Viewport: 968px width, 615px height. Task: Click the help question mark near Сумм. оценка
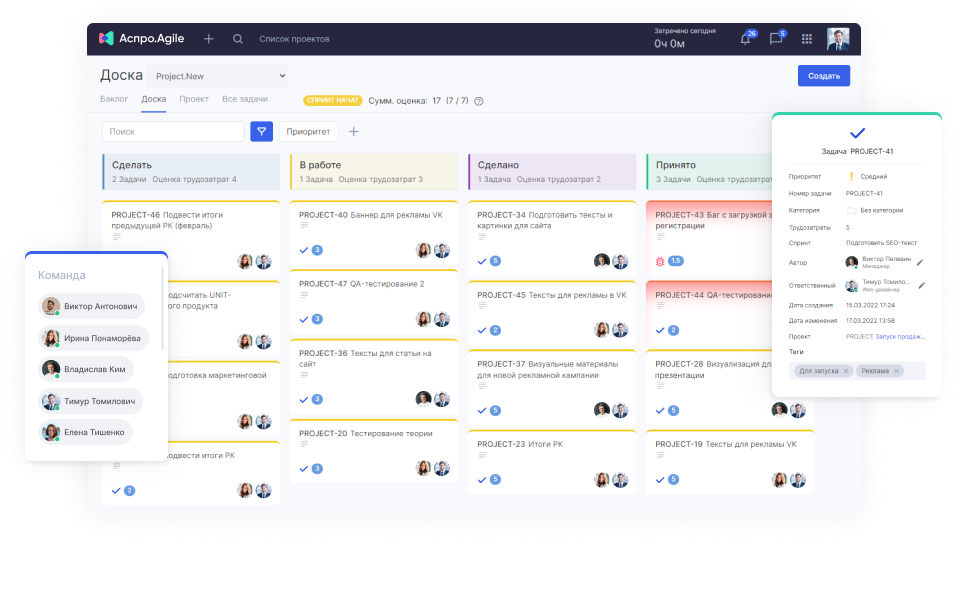click(x=478, y=100)
